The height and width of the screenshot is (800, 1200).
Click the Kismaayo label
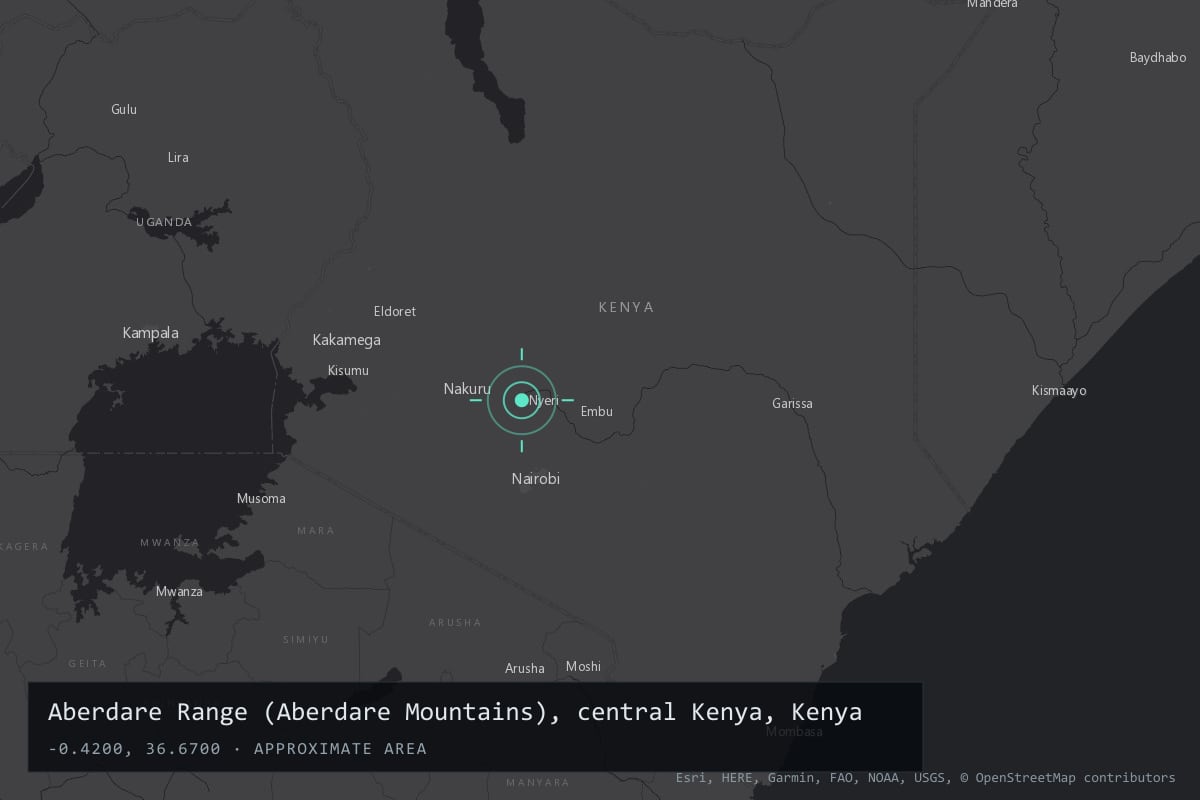(x=1059, y=390)
